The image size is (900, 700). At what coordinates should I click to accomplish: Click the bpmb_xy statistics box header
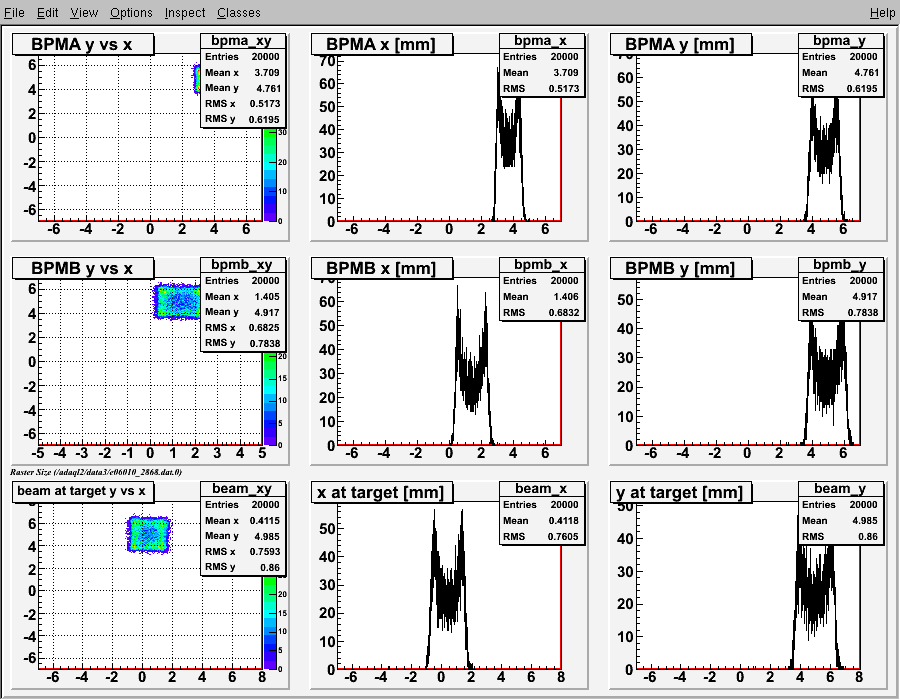(x=242, y=265)
